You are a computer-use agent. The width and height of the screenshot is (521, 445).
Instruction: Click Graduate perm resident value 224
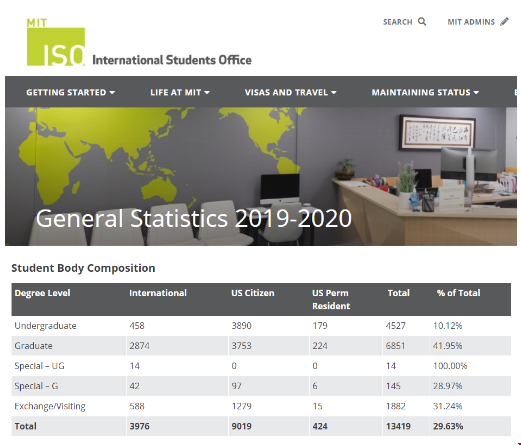(320, 346)
